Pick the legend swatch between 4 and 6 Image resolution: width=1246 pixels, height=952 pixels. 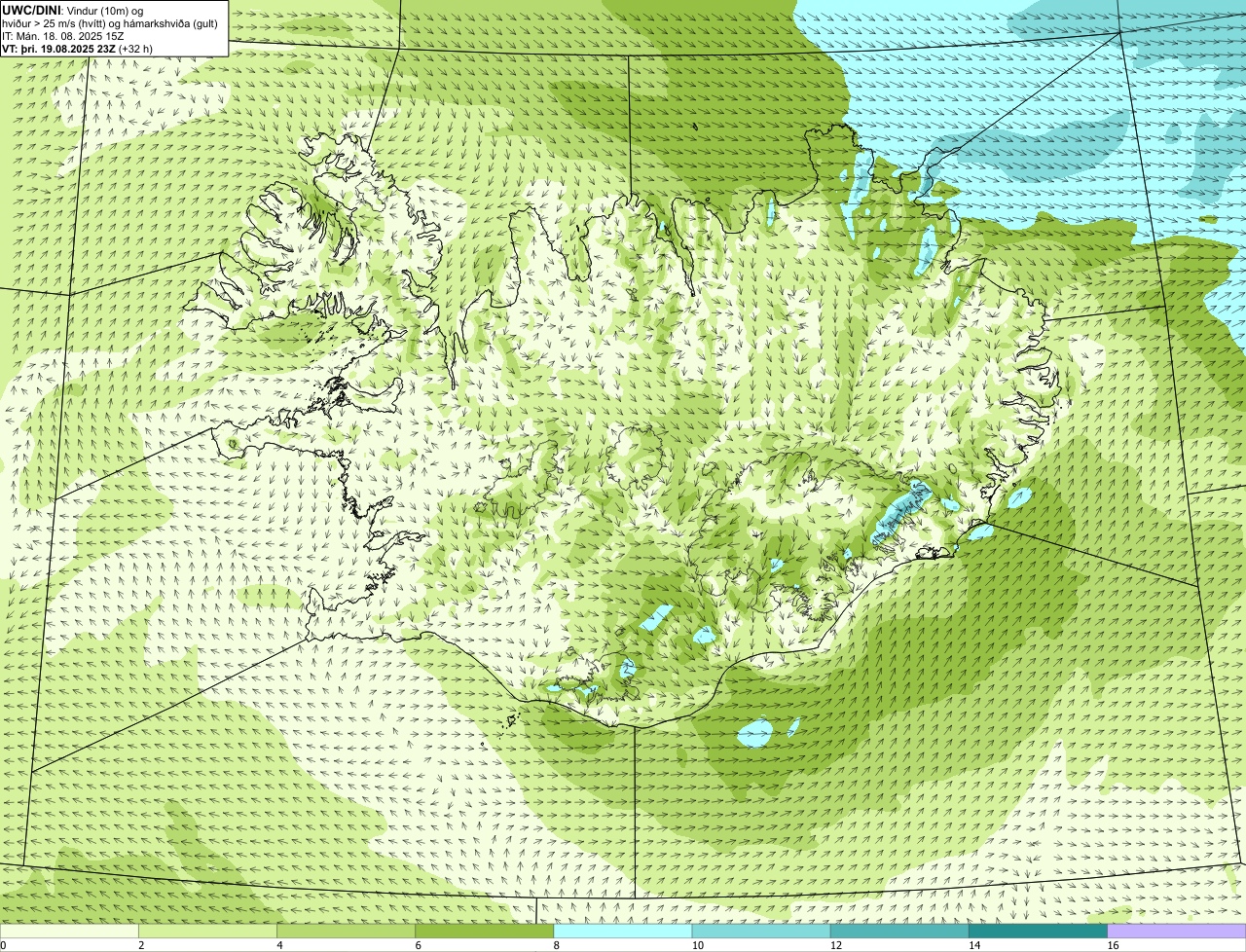click(x=347, y=931)
